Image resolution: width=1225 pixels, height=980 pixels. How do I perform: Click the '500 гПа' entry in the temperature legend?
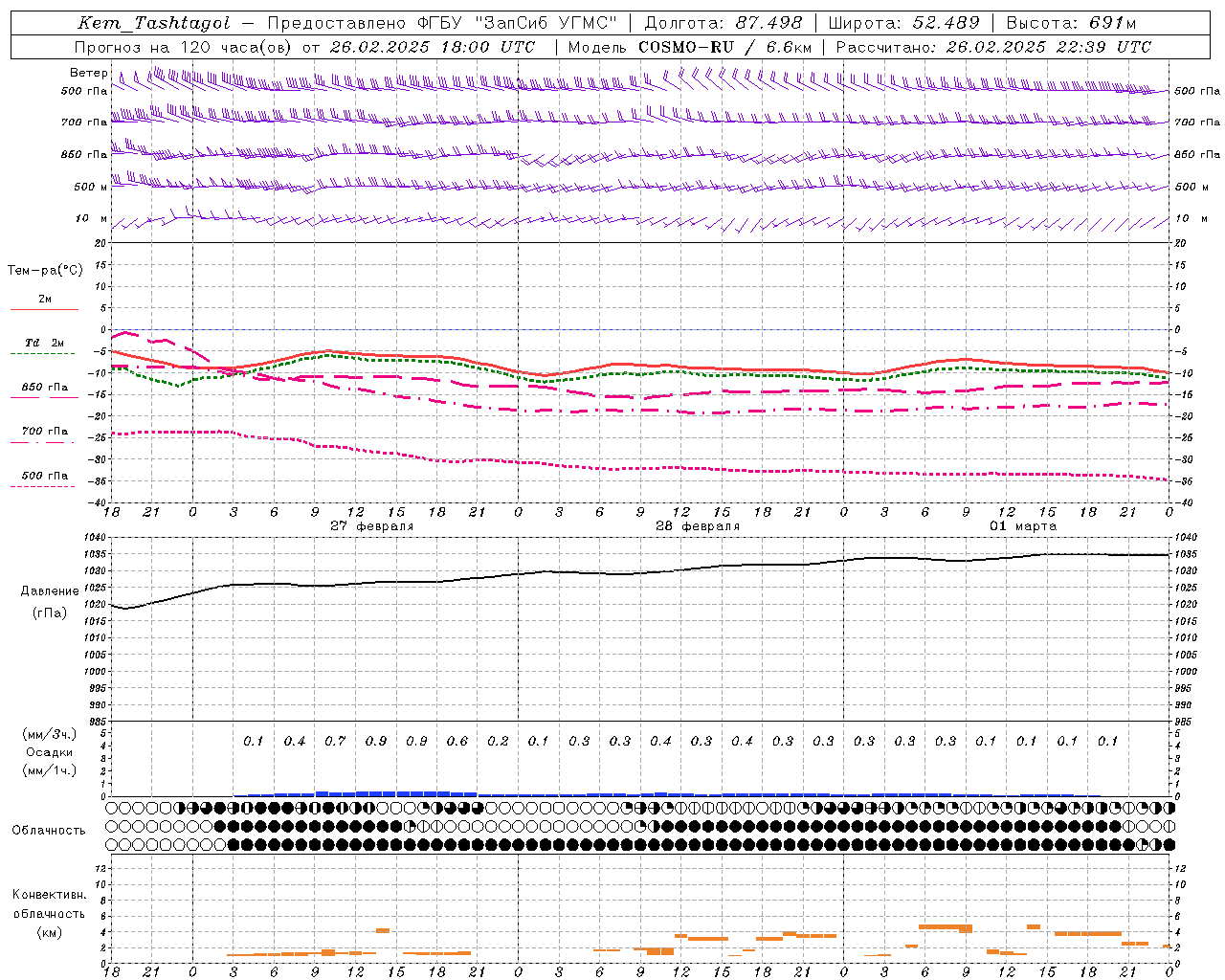click(44, 476)
